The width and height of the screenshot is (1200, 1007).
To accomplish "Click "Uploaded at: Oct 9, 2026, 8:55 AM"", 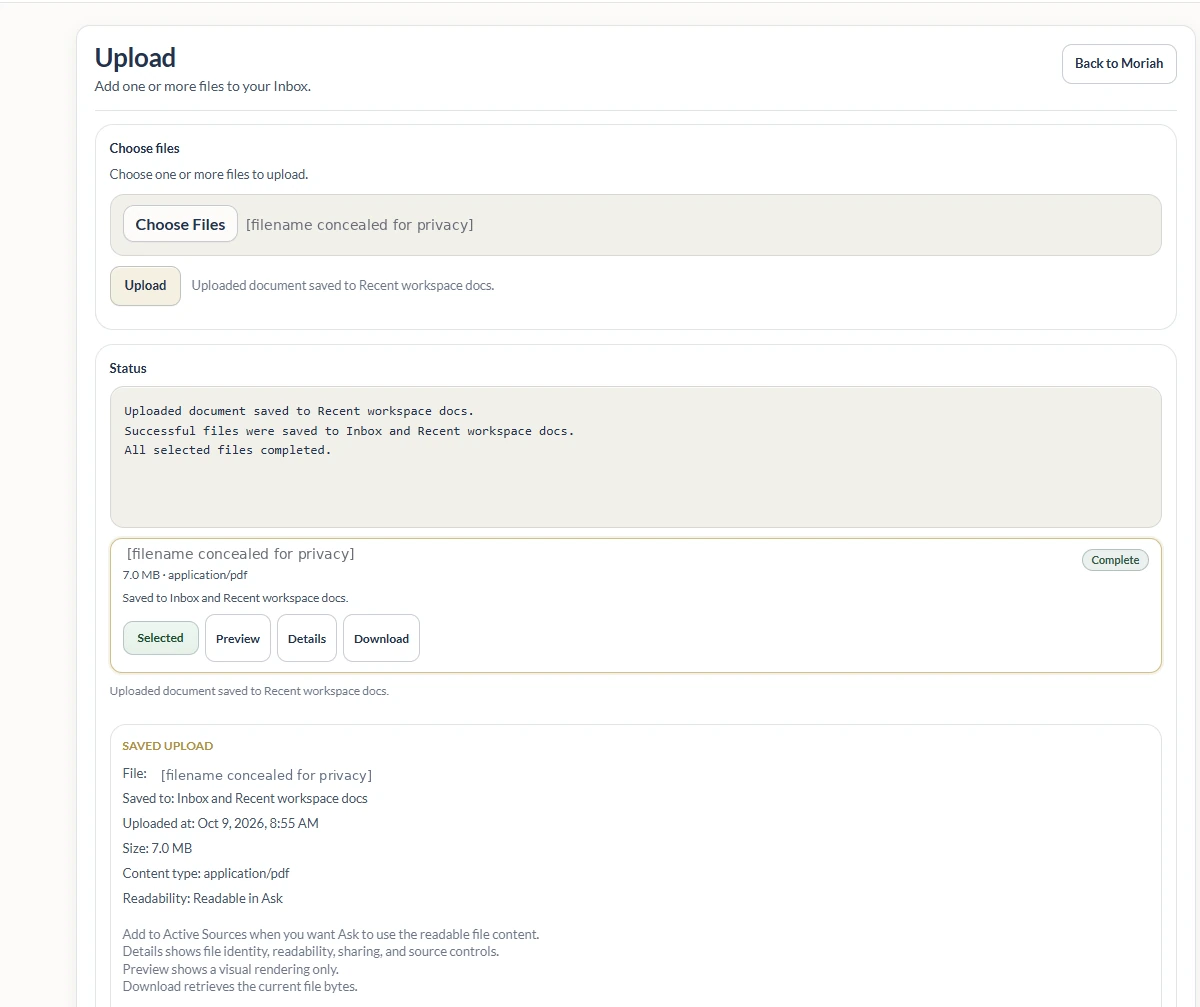I will pyautogui.click(x=221, y=824).
